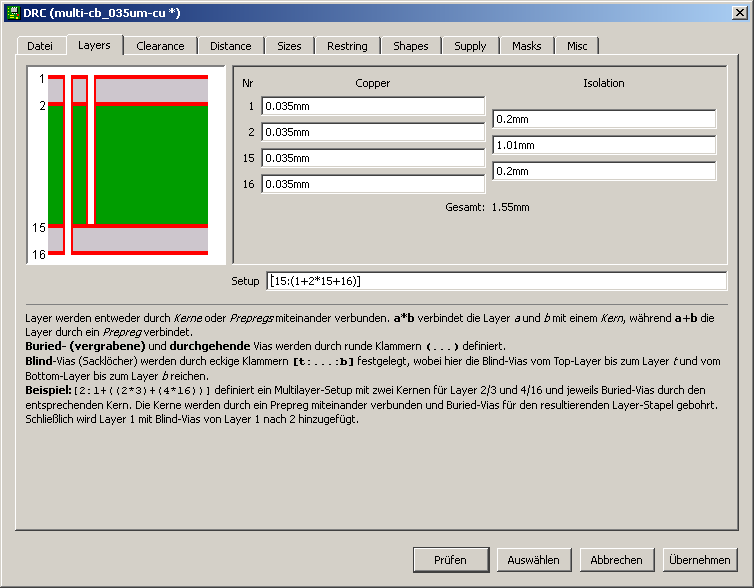Click the Isolation column header
Screen dimensions: 754x588
click(x=604, y=83)
